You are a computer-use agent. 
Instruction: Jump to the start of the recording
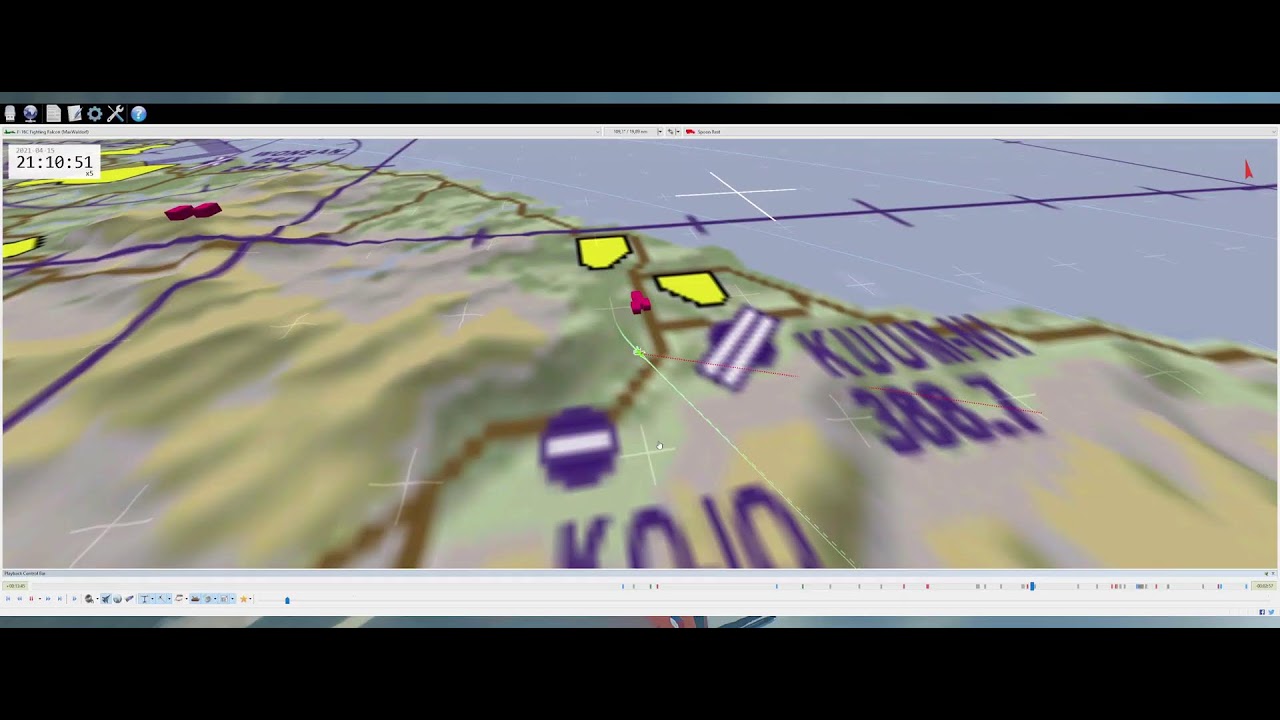point(8,599)
